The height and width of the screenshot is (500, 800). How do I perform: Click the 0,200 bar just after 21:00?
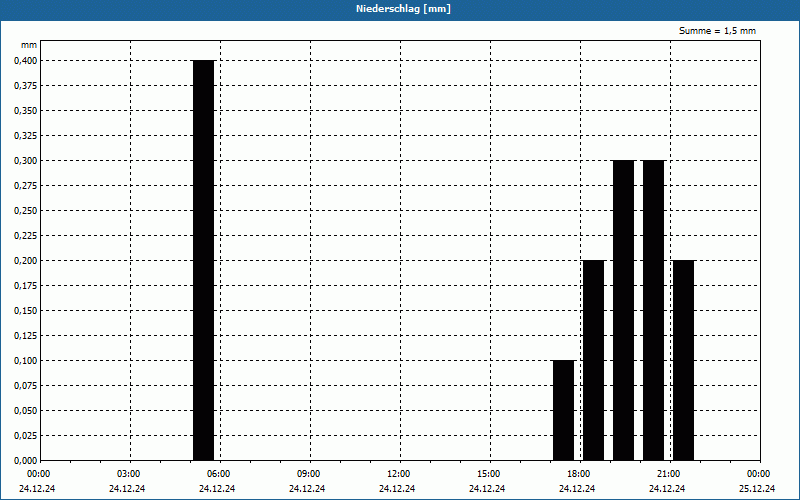(x=684, y=360)
